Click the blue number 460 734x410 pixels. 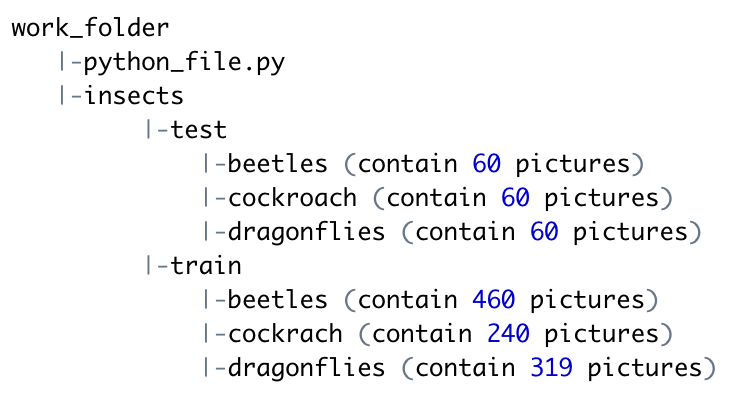click(x=493, y=300)
